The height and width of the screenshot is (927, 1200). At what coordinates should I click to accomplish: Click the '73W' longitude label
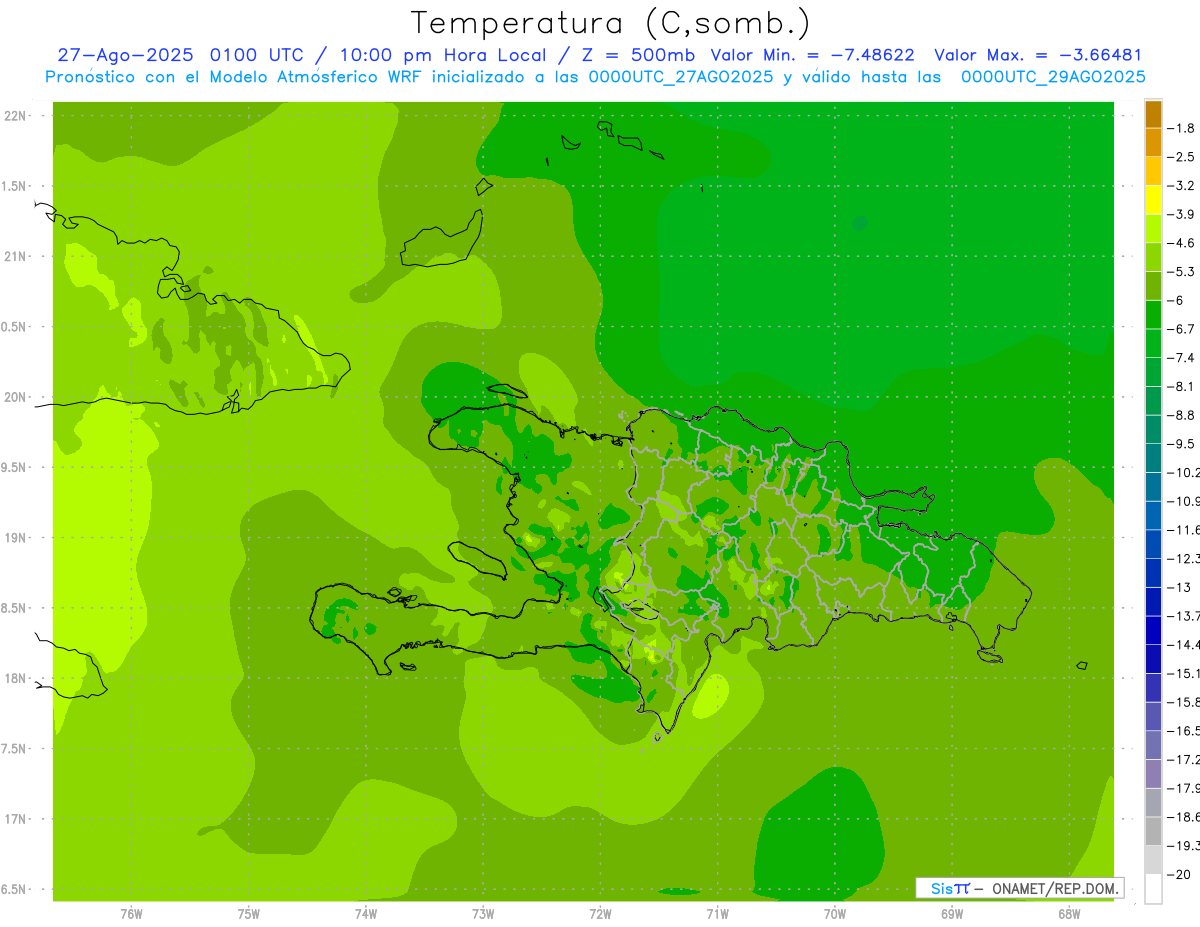point(483,914)
